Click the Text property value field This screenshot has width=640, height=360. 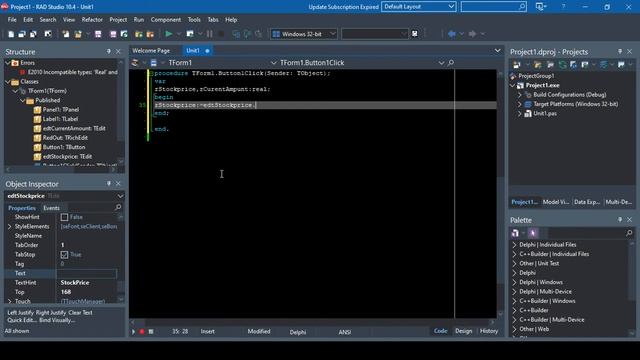[x=87, y=273]
